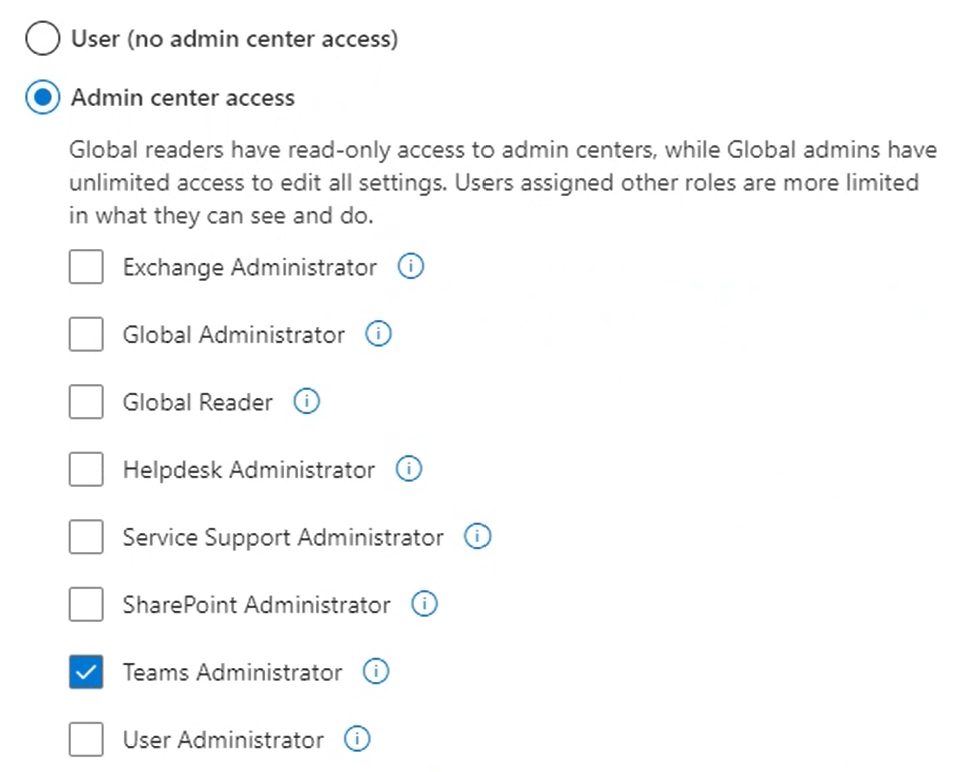The width and height of the screenshot is (966, 772).
Task: Select Admin center access radio button
Action: pos(43,98)
